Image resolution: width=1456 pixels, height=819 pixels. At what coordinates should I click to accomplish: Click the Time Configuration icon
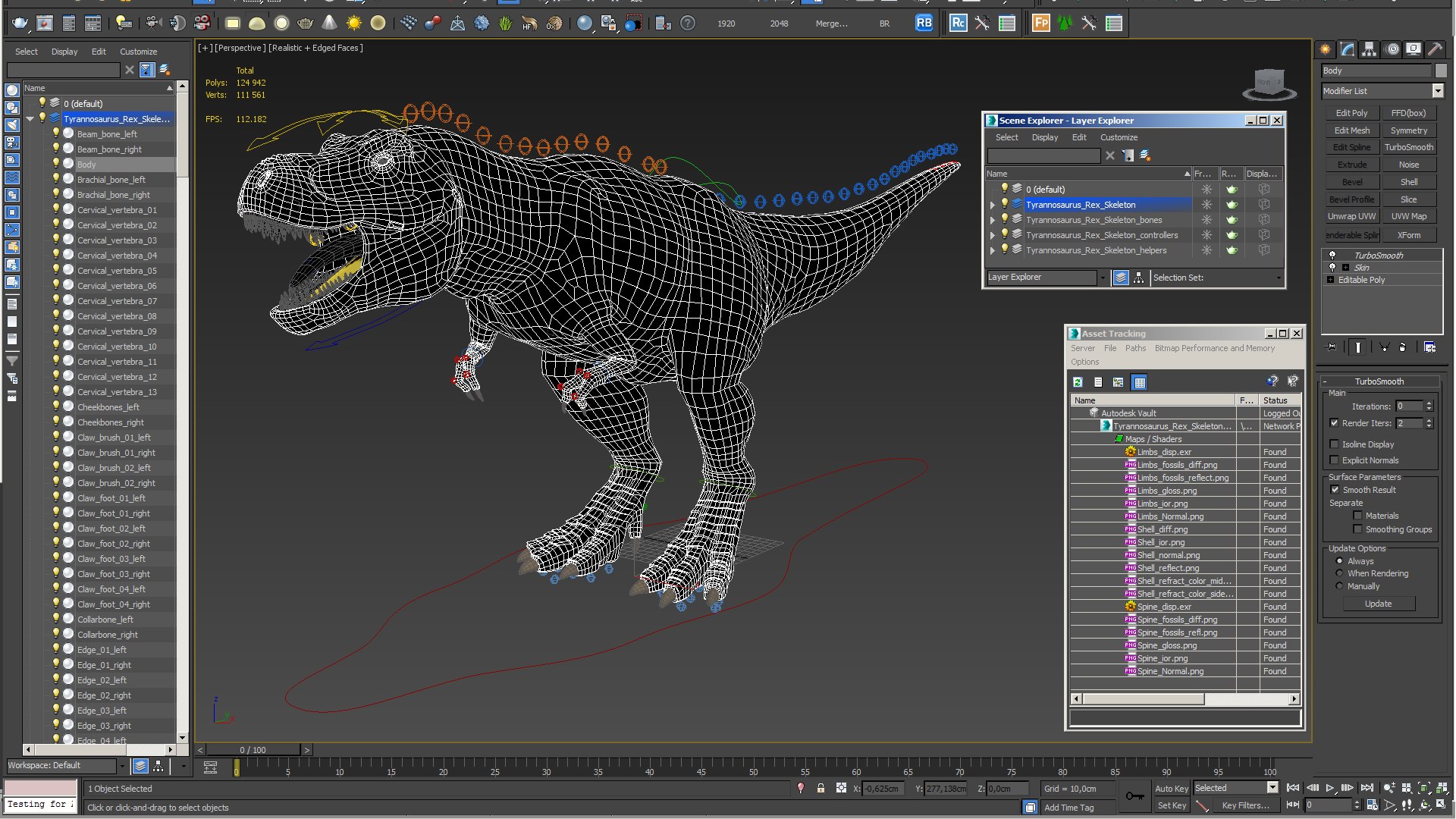point(1372,805)
